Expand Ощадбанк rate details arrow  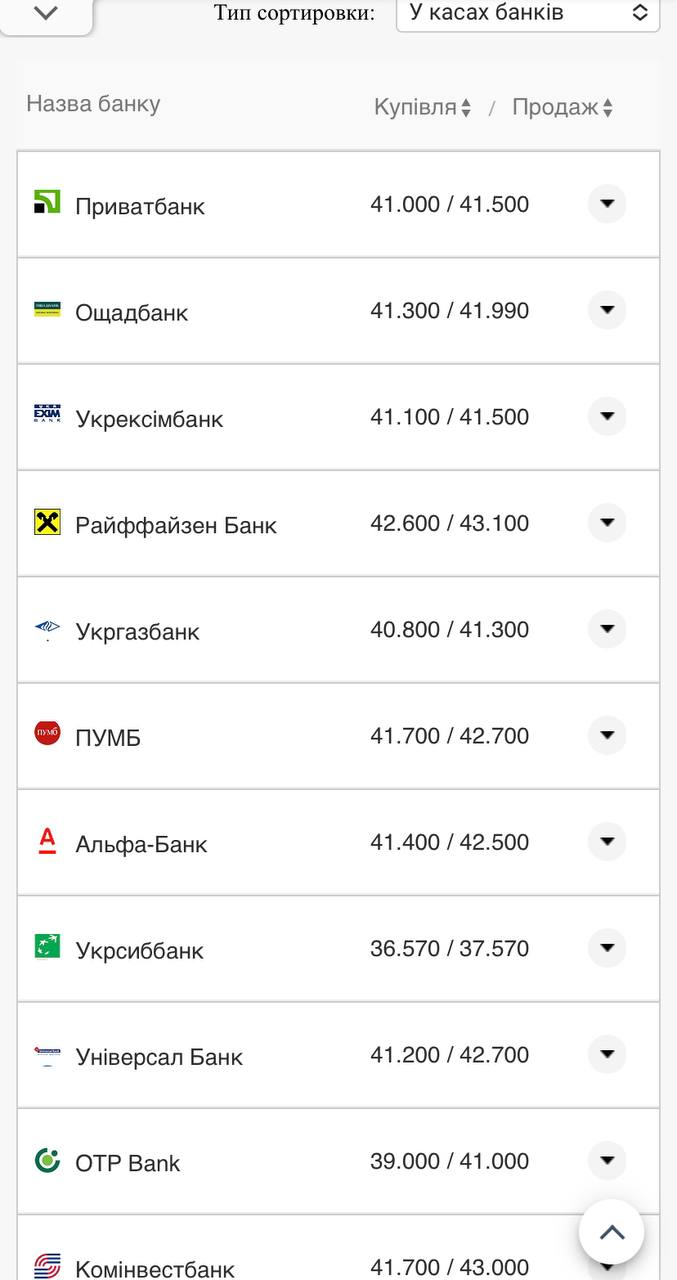[x=606, y=310]
